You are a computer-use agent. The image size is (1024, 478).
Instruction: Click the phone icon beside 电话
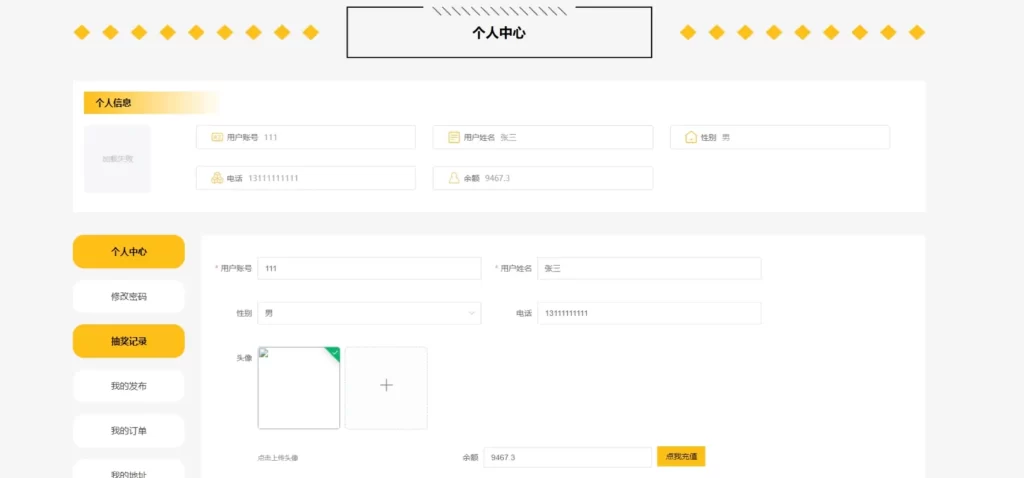(x=216, y=178)
